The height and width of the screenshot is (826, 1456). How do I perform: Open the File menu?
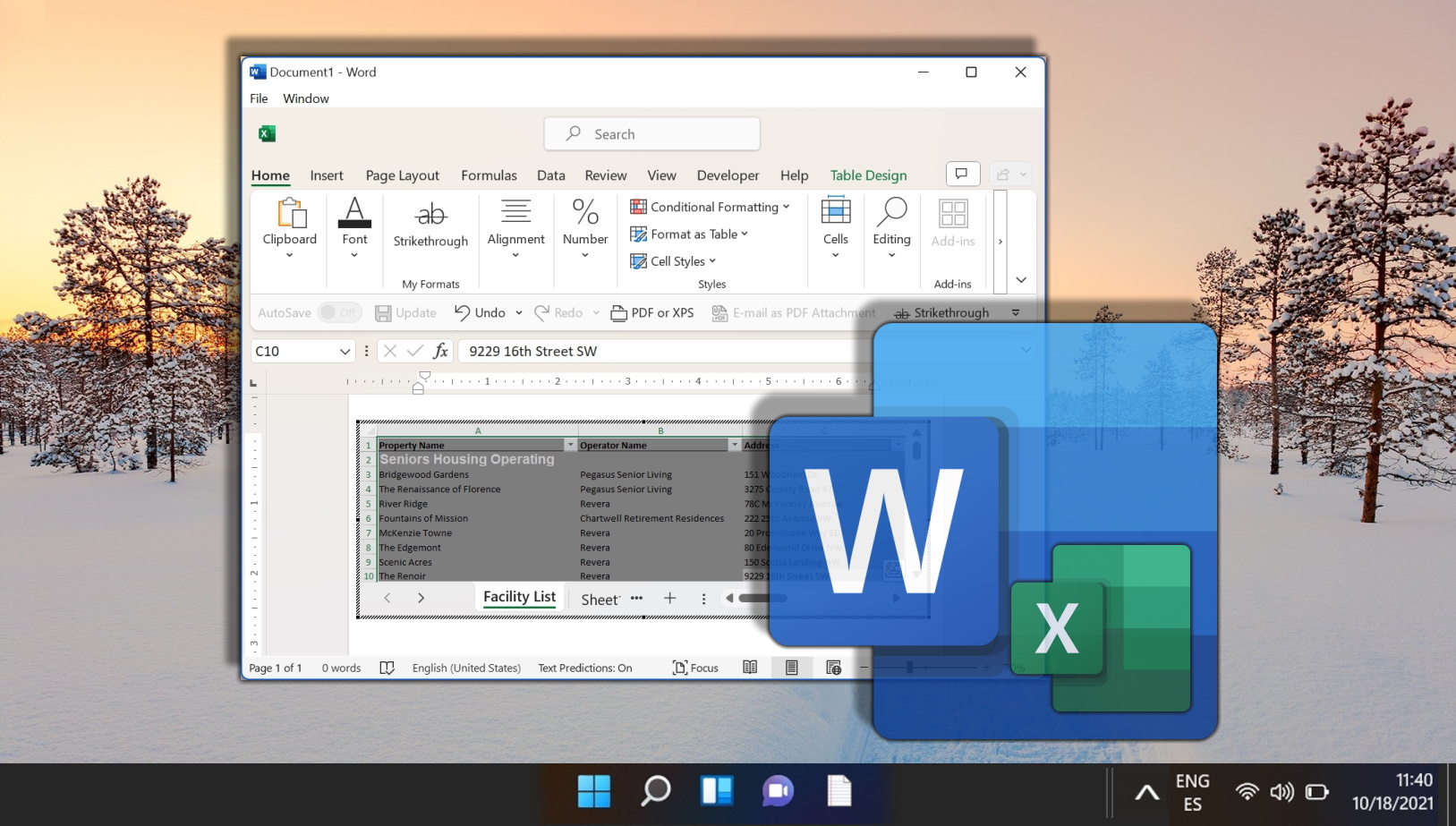point(259,98)
